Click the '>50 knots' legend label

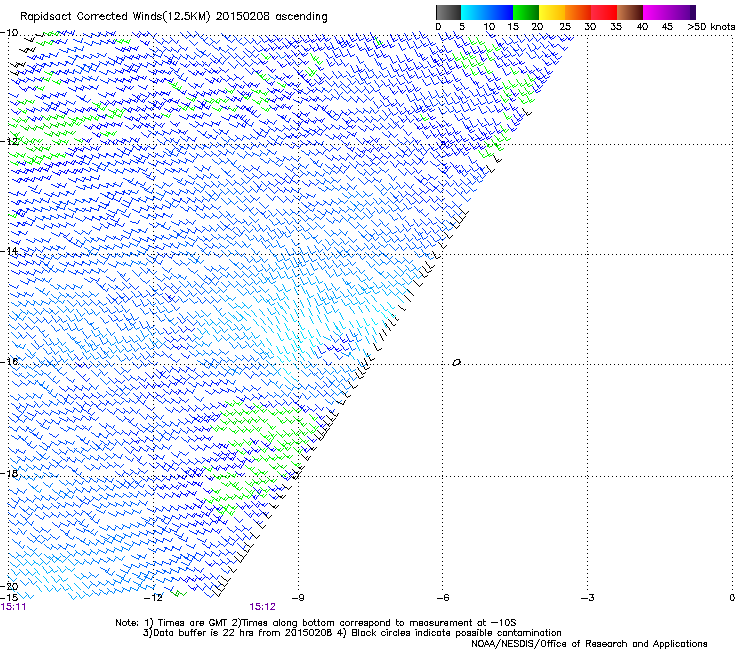pyautogui.click(x=711, y=27)
